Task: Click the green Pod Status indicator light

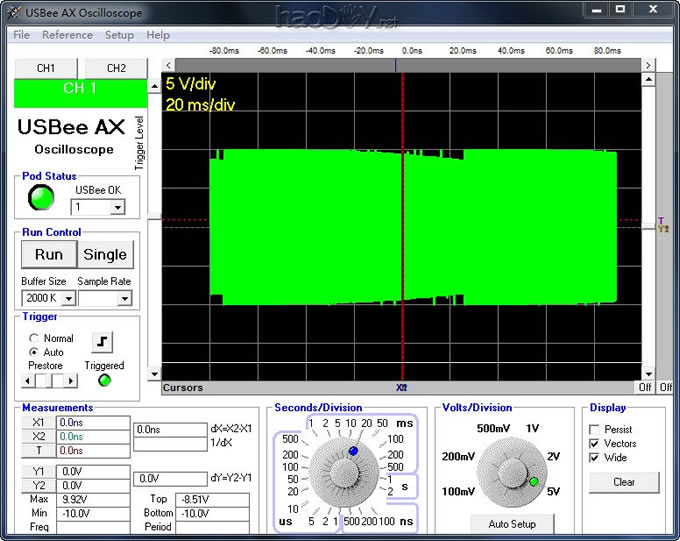Action: tap(41, 199)
